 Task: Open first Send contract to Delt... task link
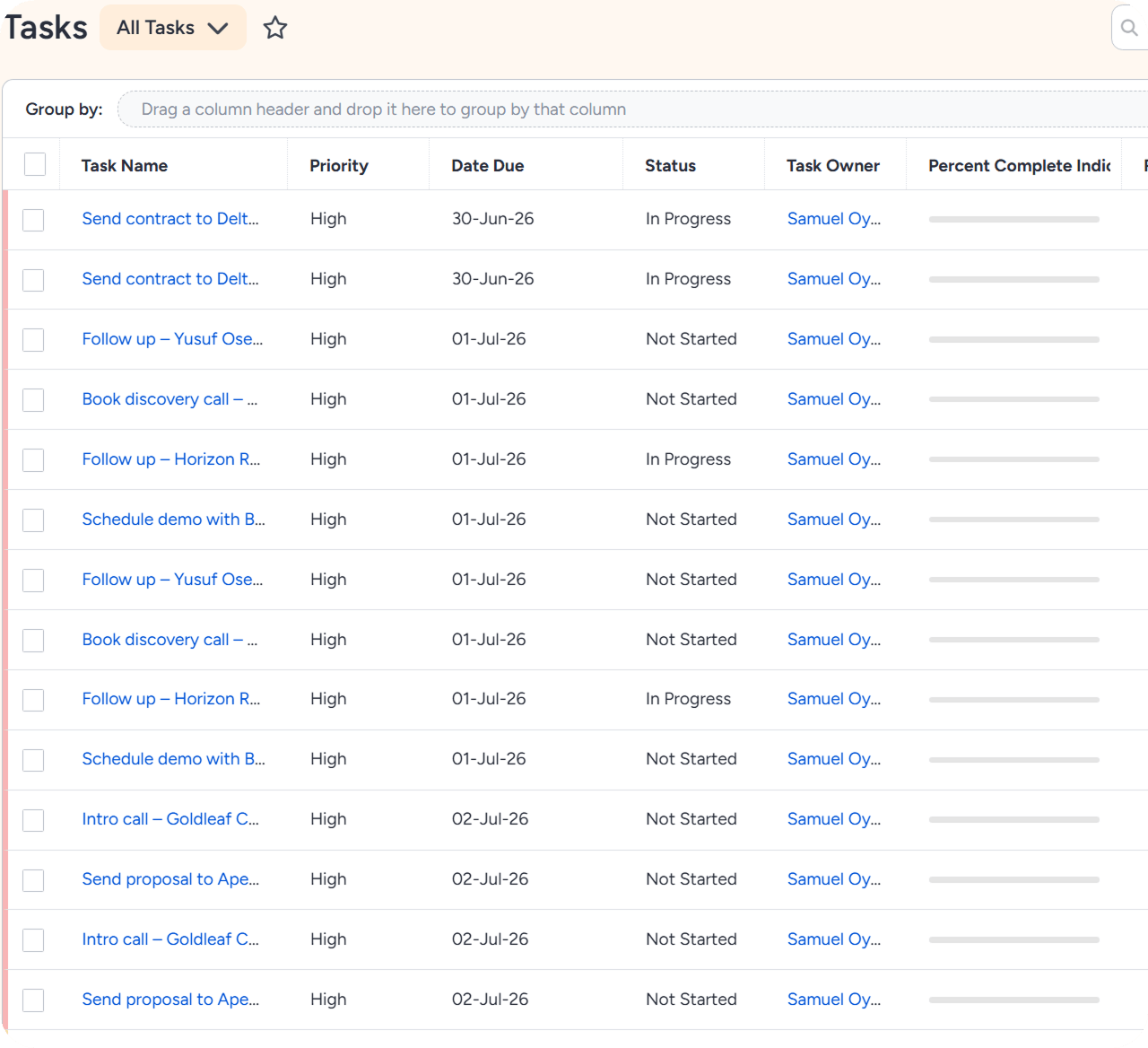click(x=170, y=219)
